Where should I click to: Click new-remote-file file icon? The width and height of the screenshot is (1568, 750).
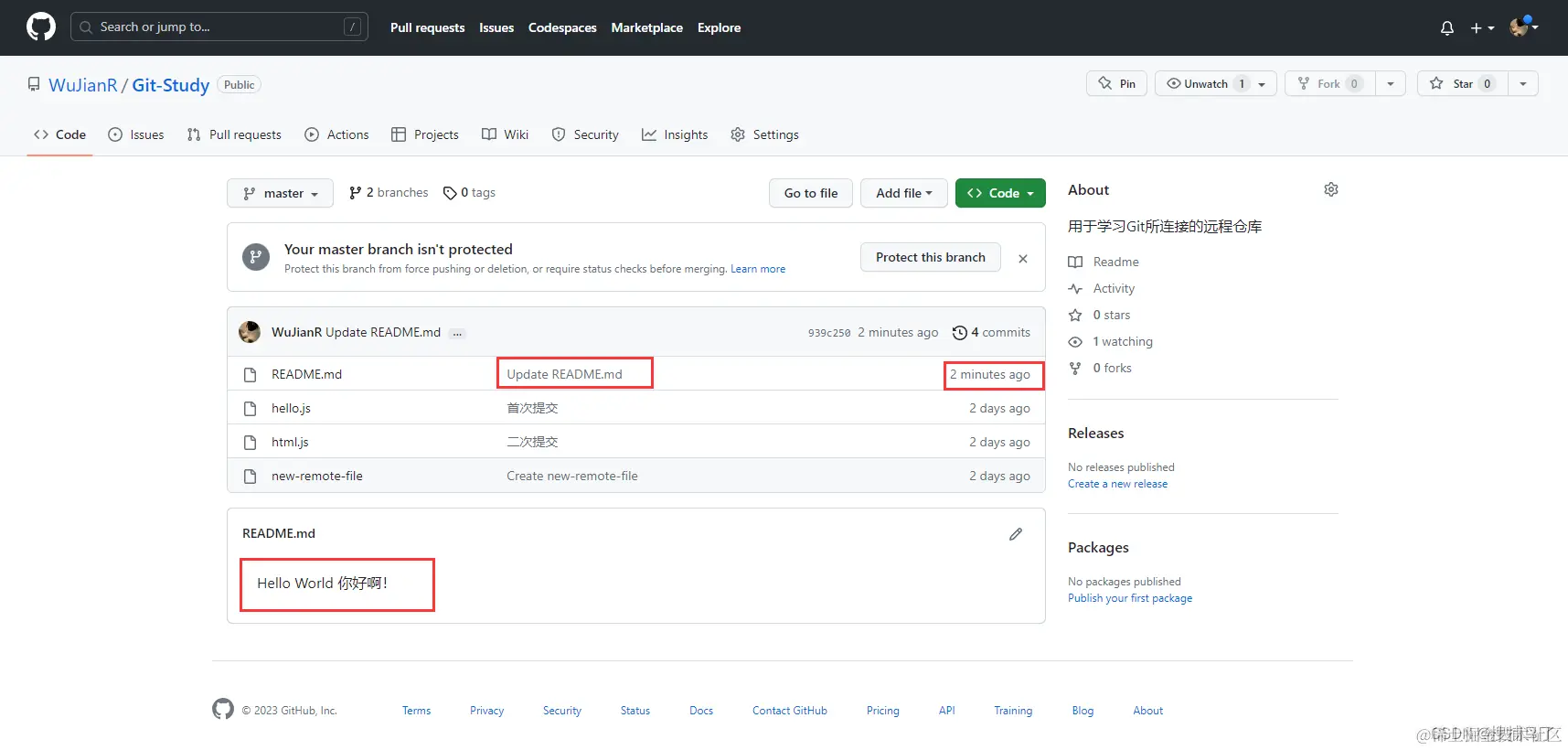pyautogui.click(x=251, y=477)
